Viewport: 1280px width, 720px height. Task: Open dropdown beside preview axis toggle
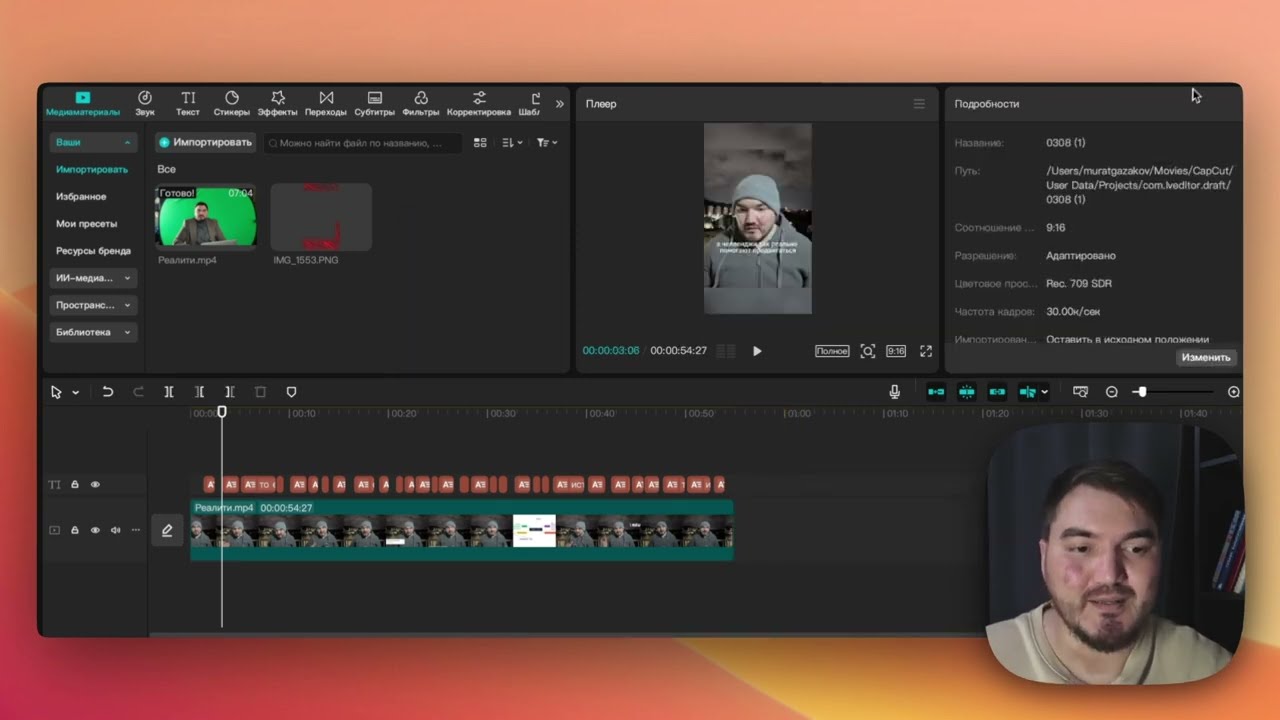tap(1044, 392)
